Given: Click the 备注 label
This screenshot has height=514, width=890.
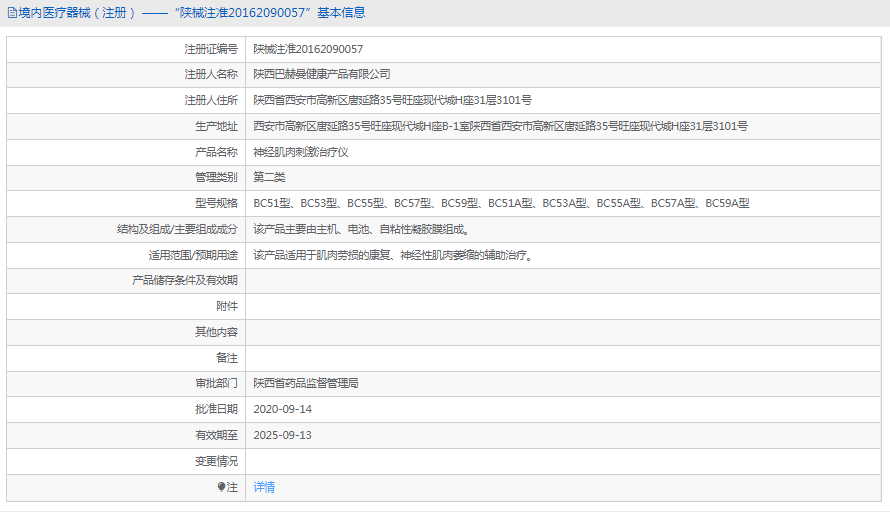Looking at the screenshot, I should [x=227, y=358].
